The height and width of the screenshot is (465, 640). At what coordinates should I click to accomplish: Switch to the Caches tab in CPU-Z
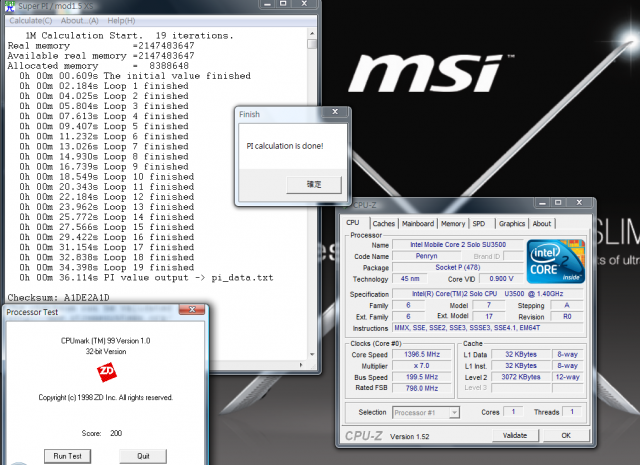pyautogui.click(x=384, y=224)
